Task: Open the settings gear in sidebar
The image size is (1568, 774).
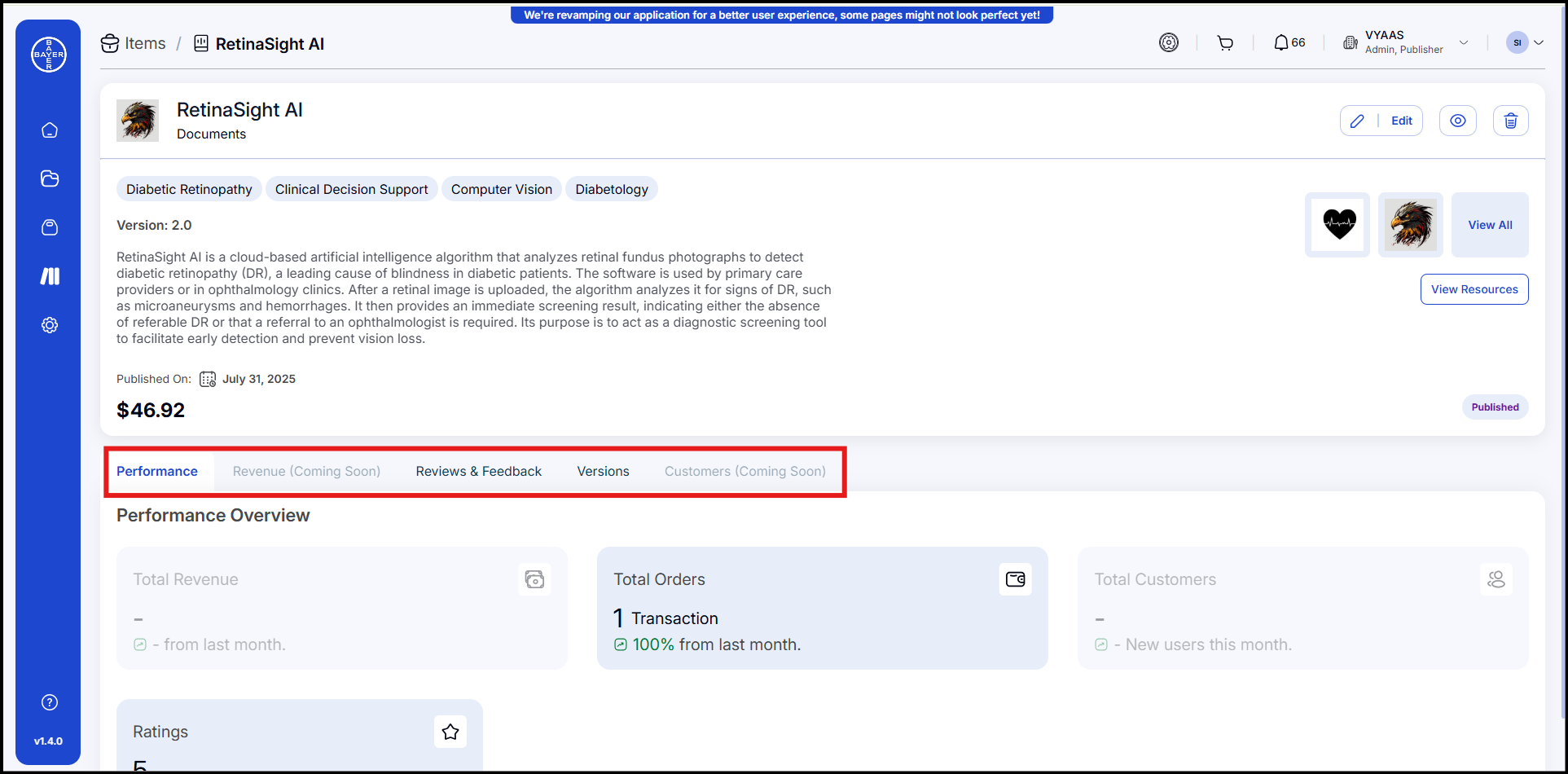Action: coord(50,325)
